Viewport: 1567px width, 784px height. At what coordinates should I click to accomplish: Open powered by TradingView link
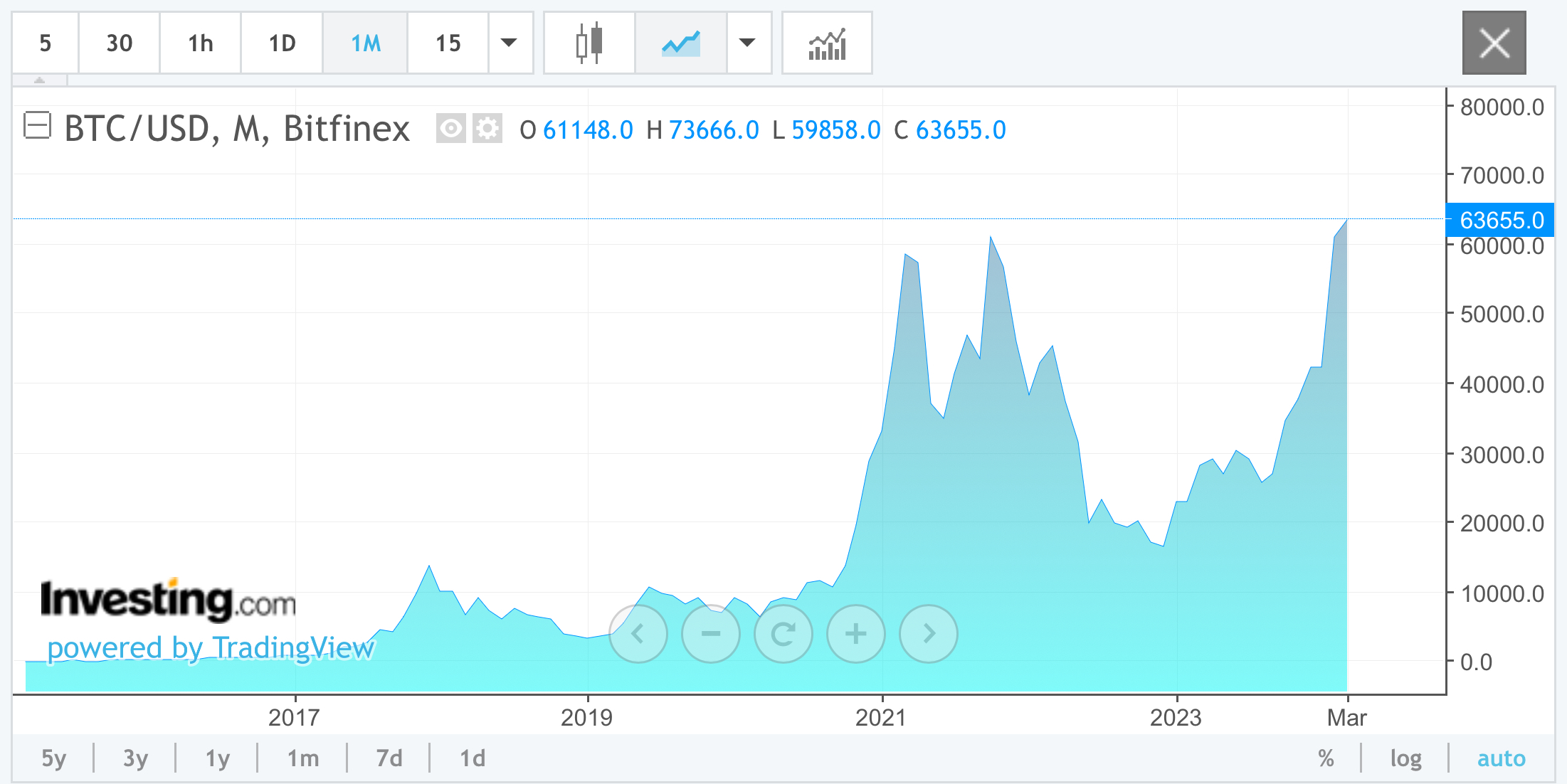point(211,647)
